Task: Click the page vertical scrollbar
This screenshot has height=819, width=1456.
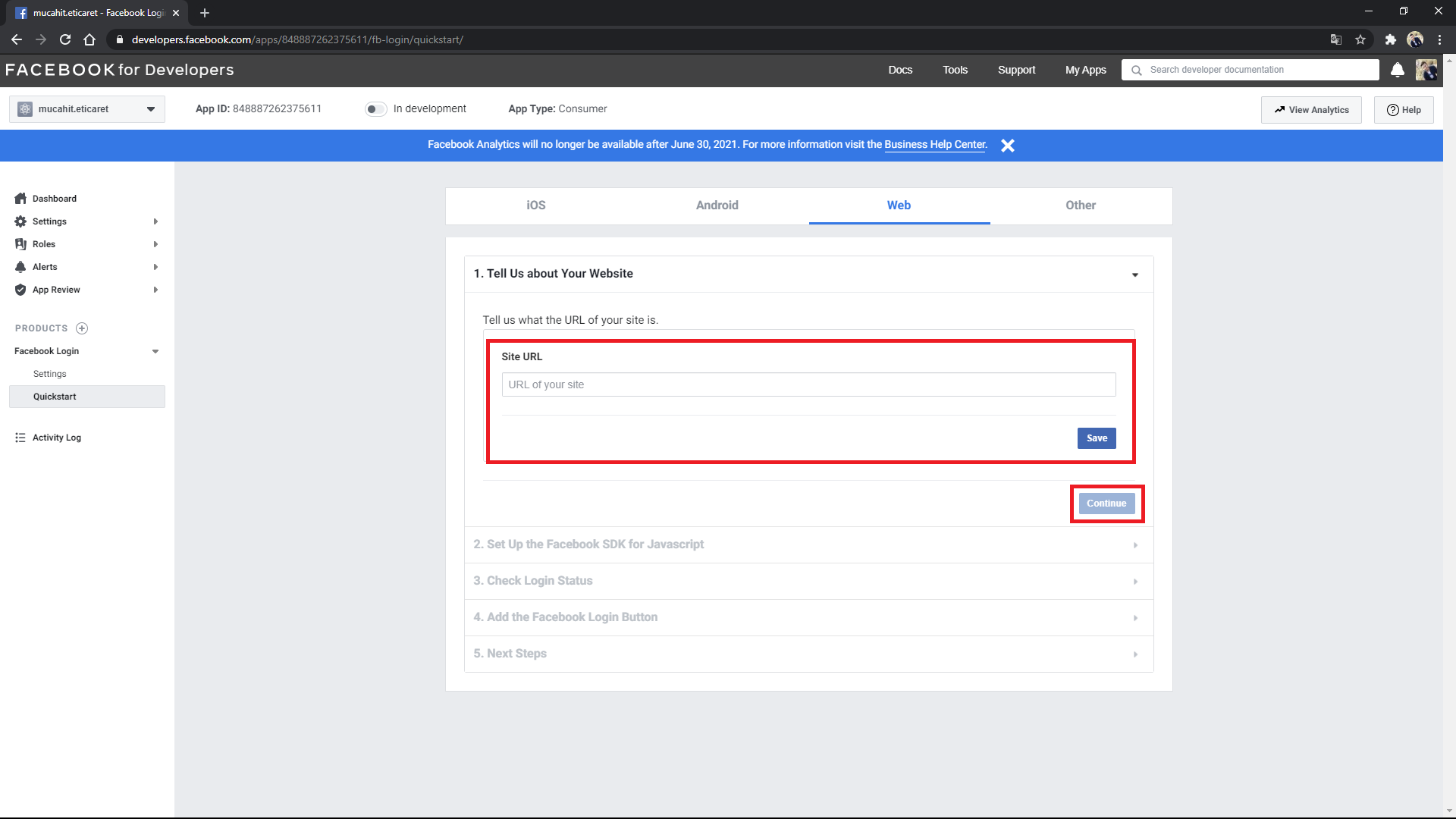Action: point(1449,436)
